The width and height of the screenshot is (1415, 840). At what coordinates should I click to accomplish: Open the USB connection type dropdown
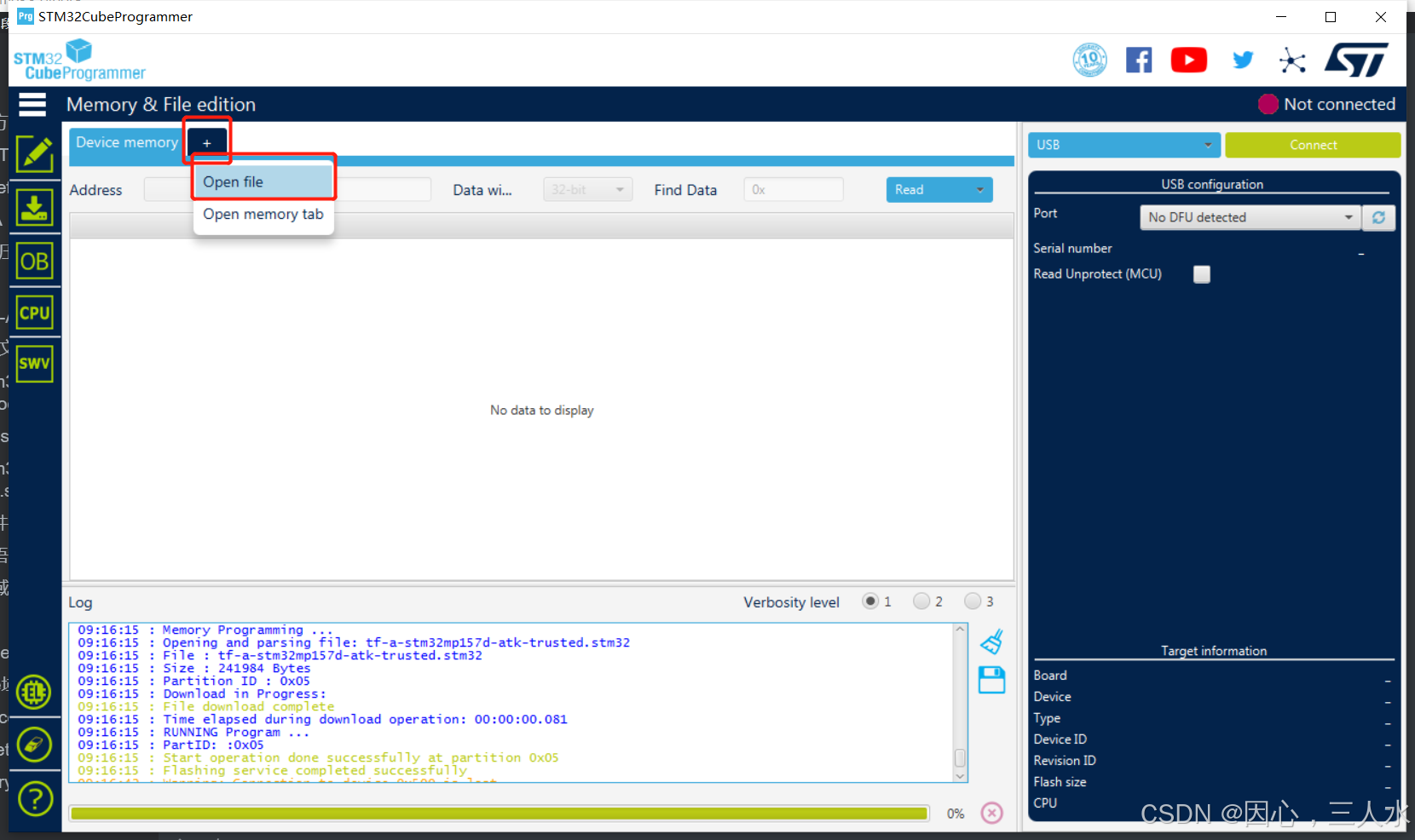(1124, 145)
